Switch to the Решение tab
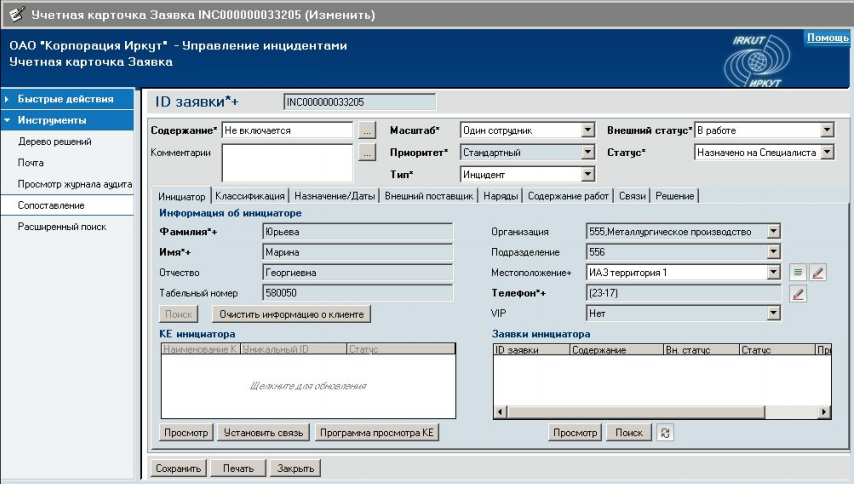 pos(674,196)
